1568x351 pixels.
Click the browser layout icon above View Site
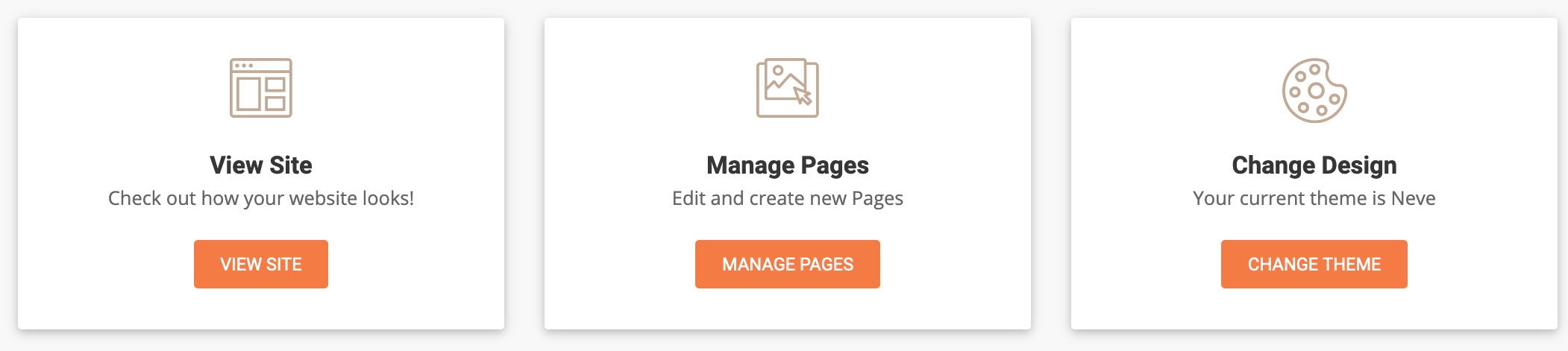(x=261, y=88)
